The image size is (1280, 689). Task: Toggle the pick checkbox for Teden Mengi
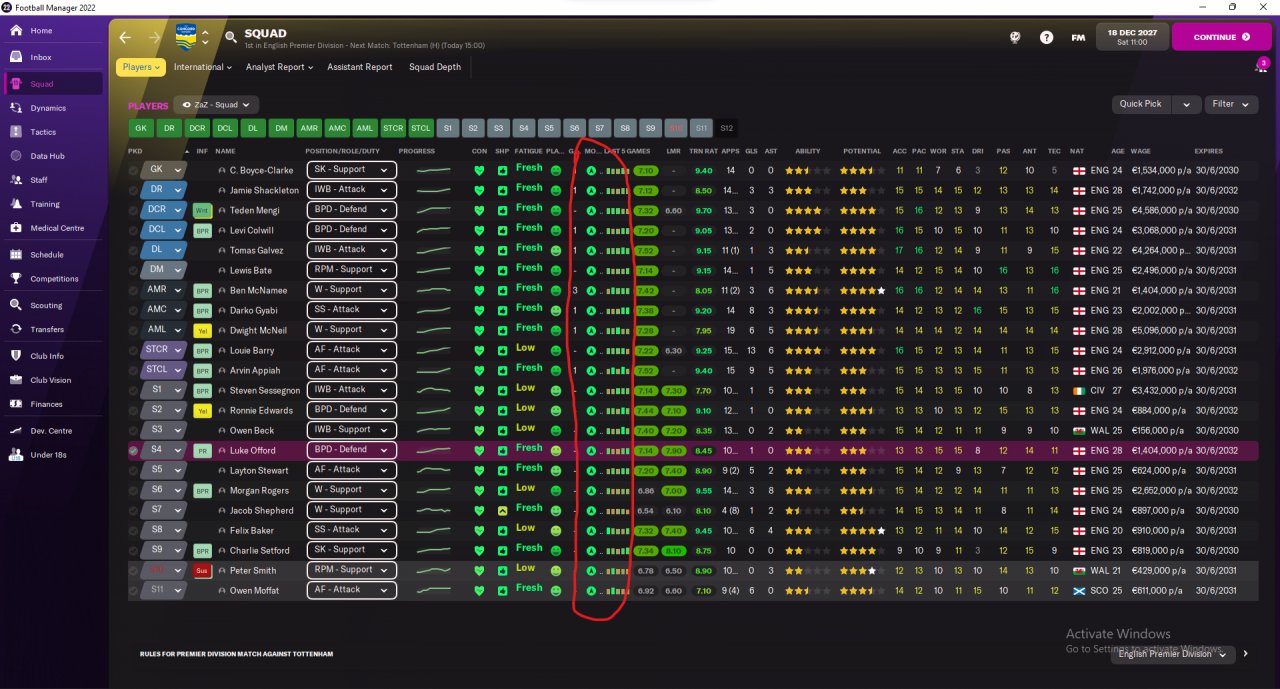point(134,210)
